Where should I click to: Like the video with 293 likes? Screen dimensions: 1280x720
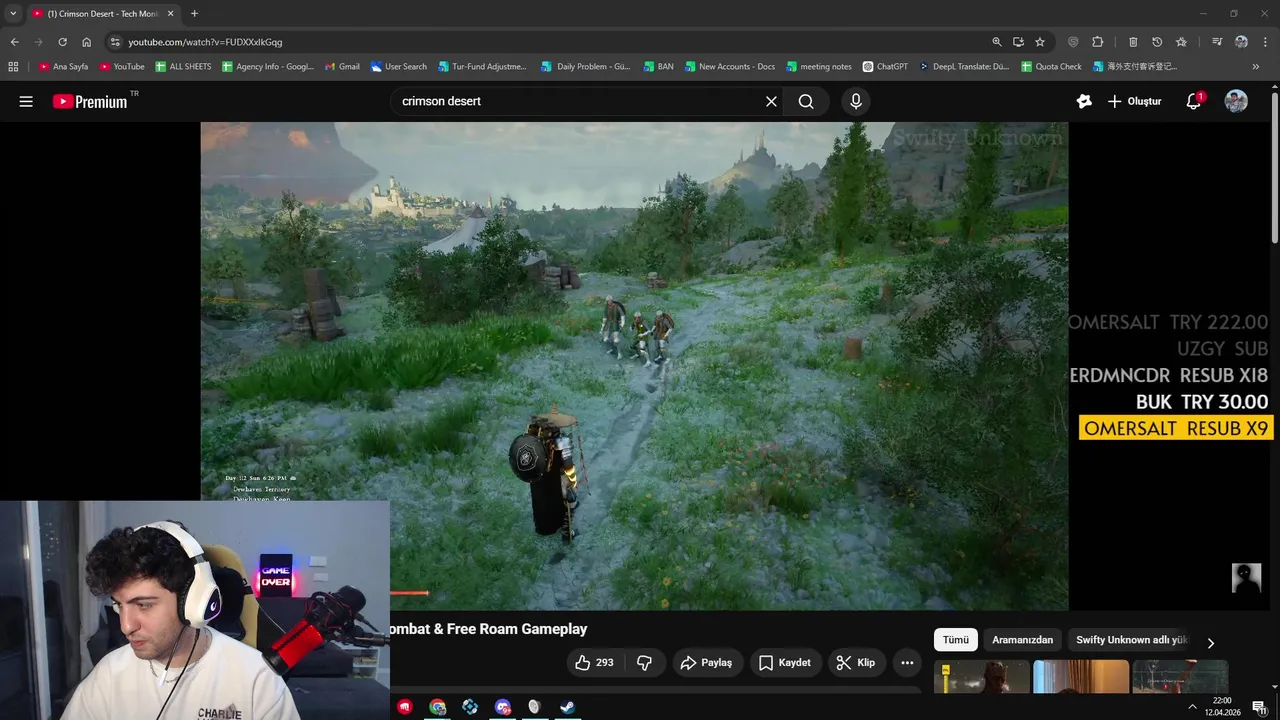[594, 662]
